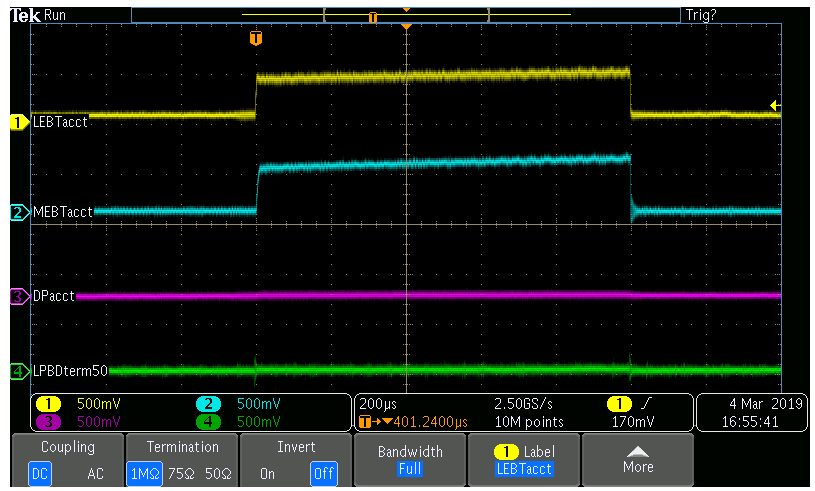Viewport: 815px width, 491px height.
Task: Click the orange center expansion point triangle
Action: pos(406,26)
